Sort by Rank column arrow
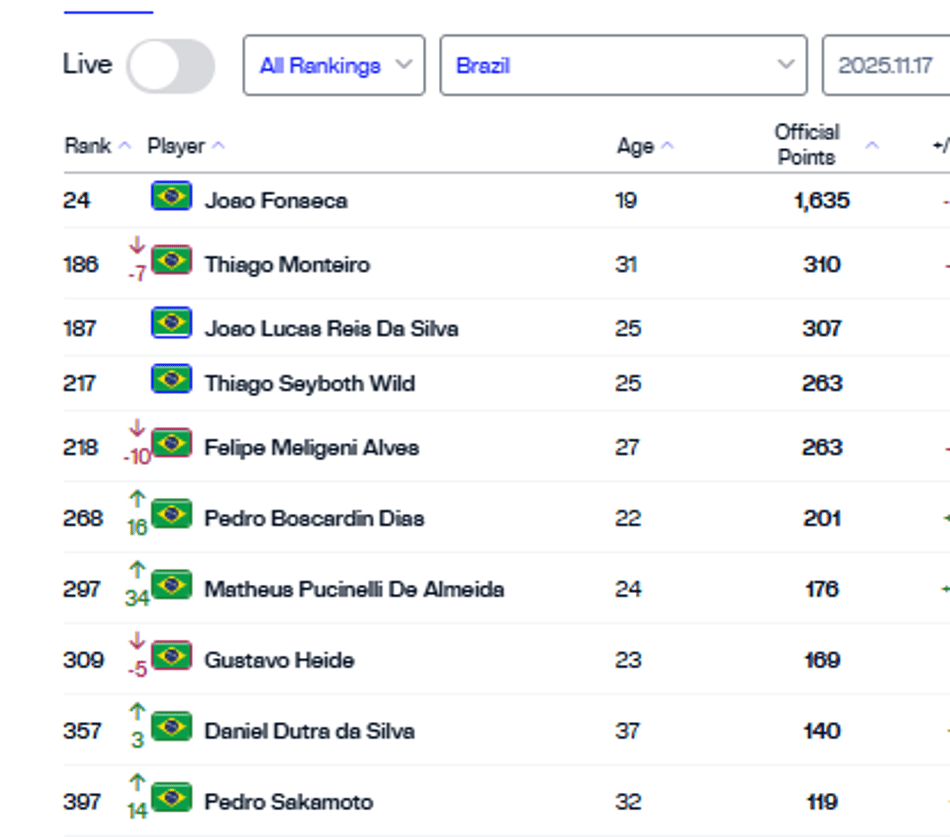Screen dimensions: 950x837 pyautogui.click(x=125, y=146)
